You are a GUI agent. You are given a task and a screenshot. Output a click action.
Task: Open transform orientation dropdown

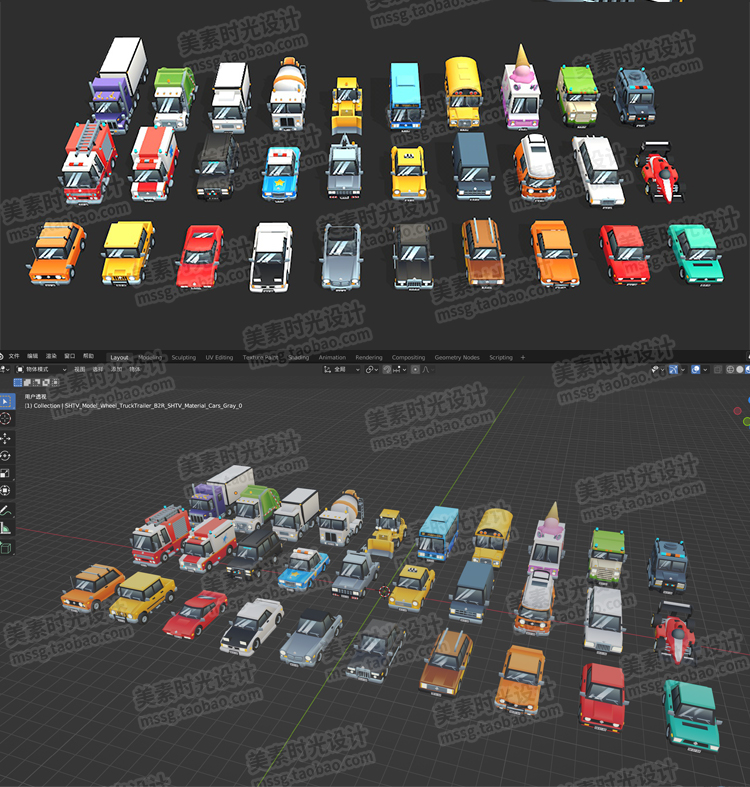342,369
